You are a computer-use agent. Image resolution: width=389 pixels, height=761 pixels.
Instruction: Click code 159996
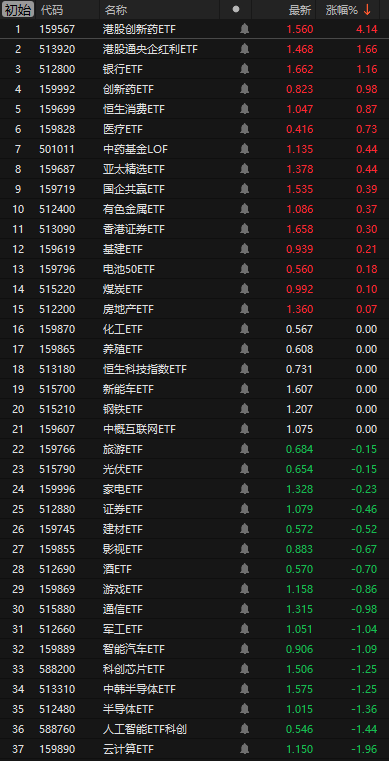57,489
